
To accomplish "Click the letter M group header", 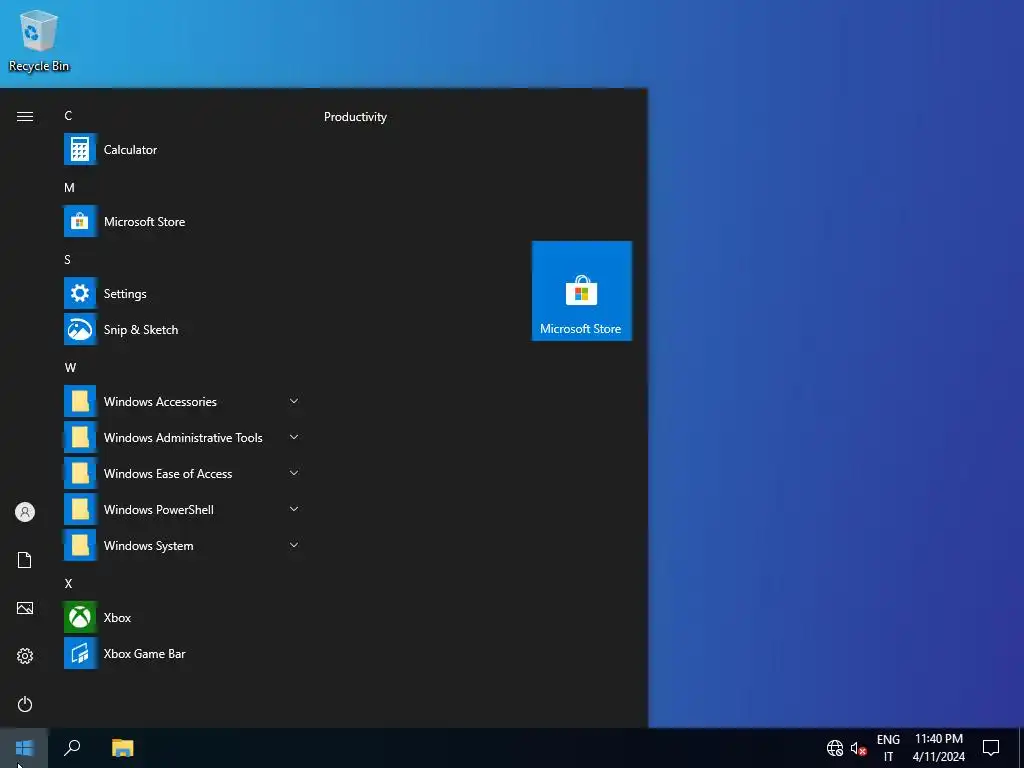I will tap(69, 187).
